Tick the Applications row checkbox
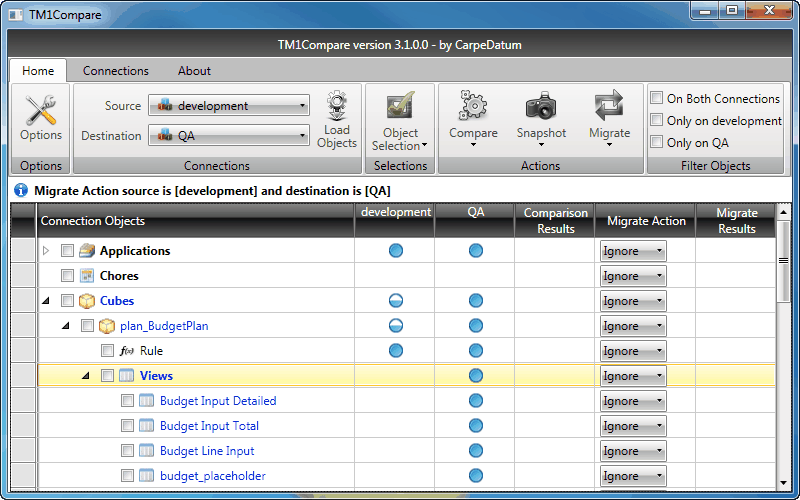 coord(67,251)
